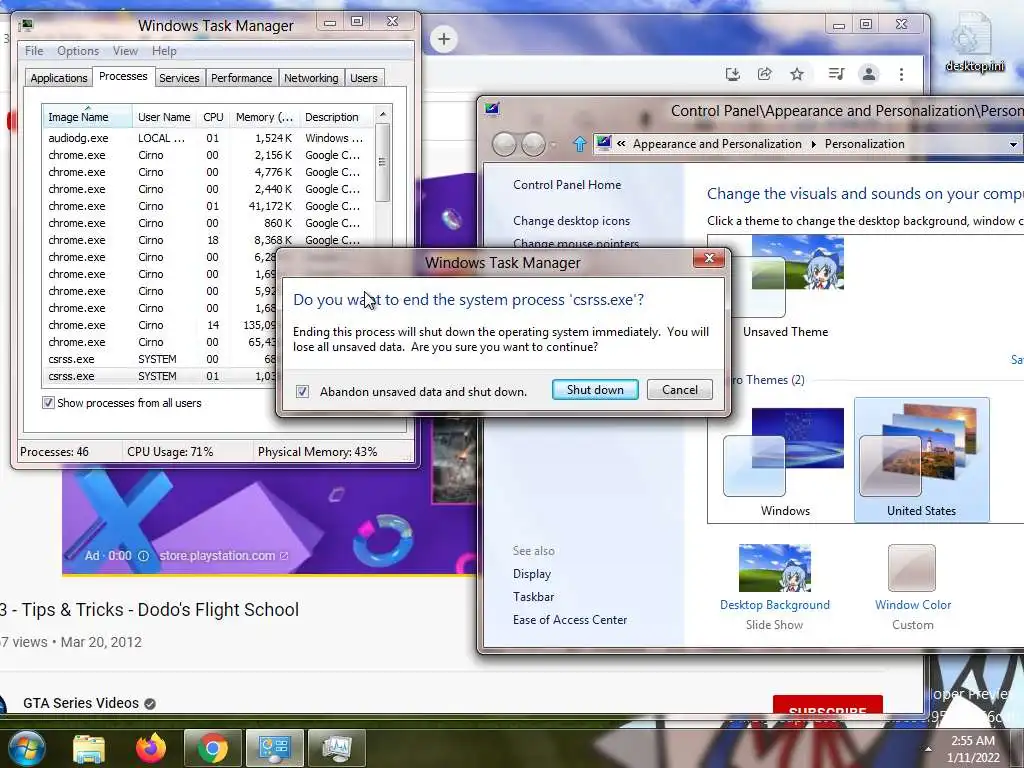Click scroll up arrow in process list

click(383, 114)
